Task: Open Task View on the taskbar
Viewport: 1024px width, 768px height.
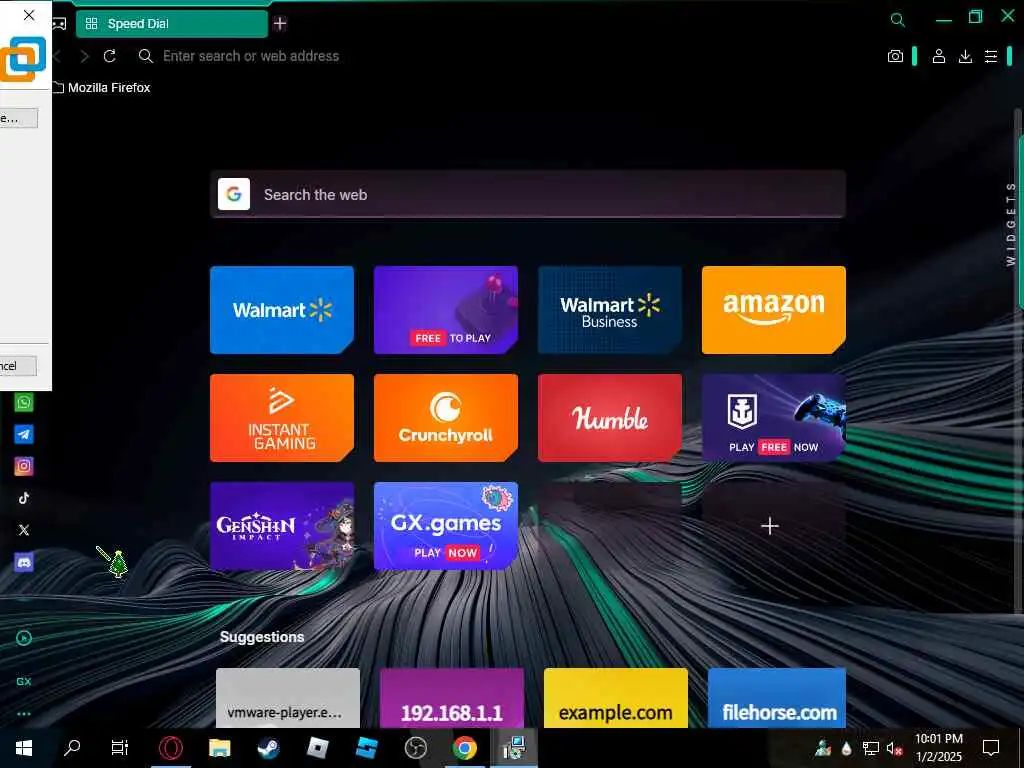Action: (x=120, y=748)
